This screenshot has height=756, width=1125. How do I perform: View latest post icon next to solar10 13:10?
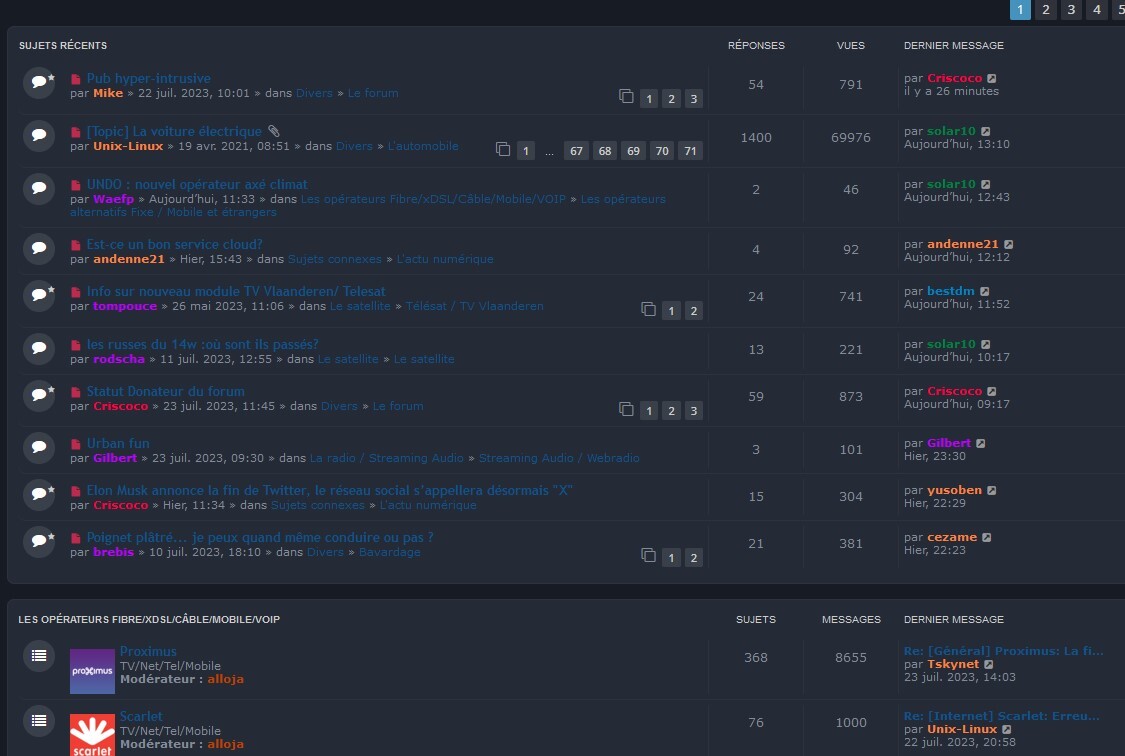point(986,131)
